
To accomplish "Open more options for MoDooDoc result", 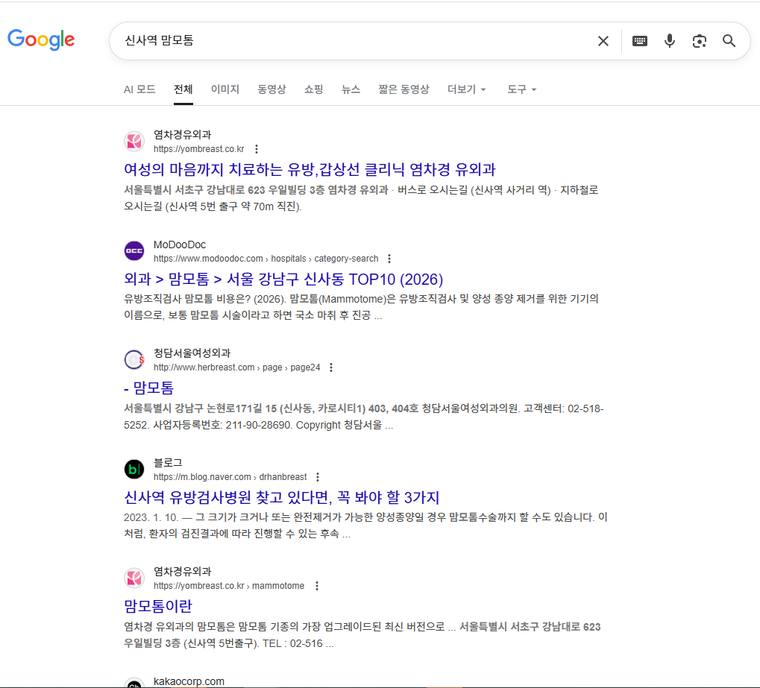I will 389,258.
